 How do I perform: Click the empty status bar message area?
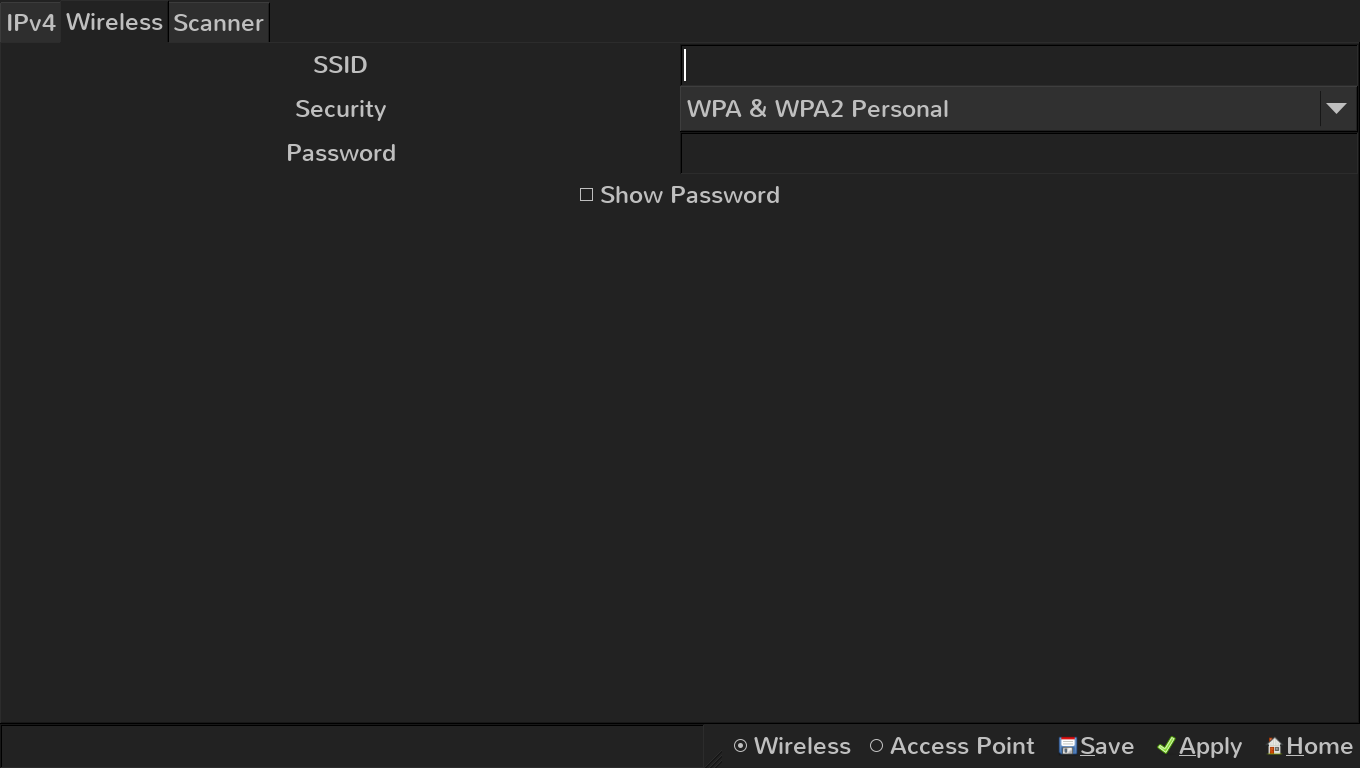[x=351, y=746]
